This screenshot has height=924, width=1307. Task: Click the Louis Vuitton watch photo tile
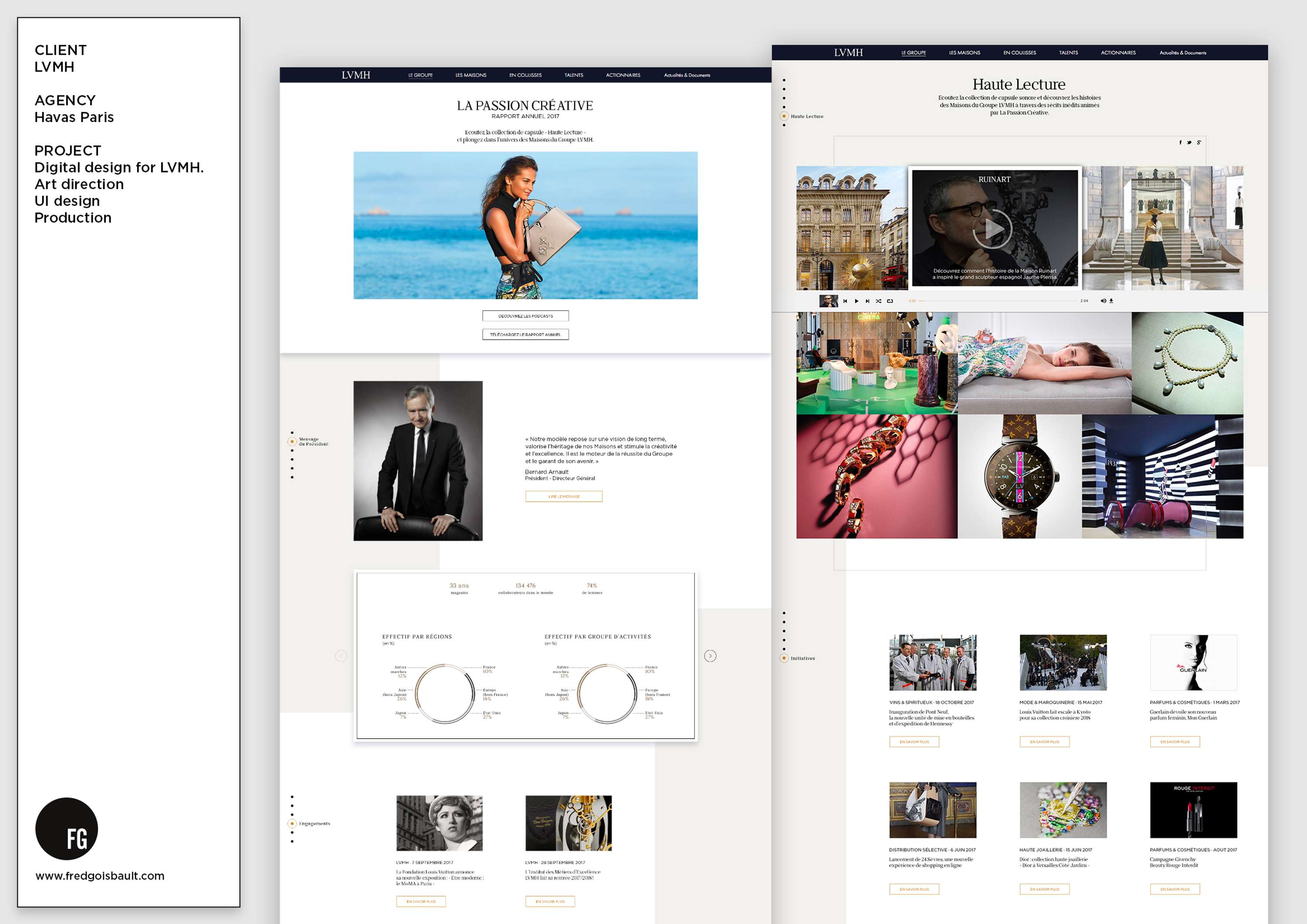point(1019,476)
